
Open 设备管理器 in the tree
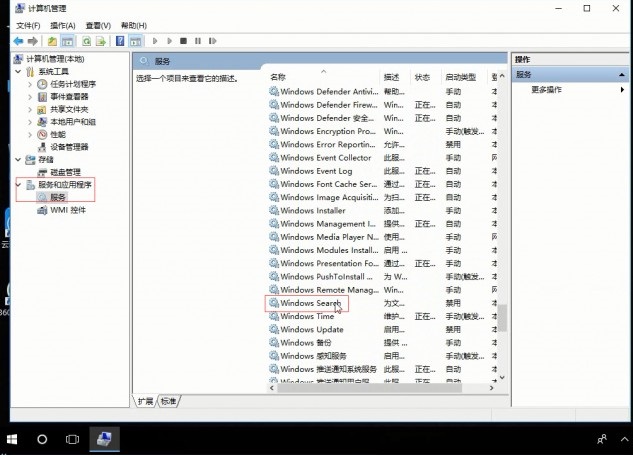(x=69, y=147)
